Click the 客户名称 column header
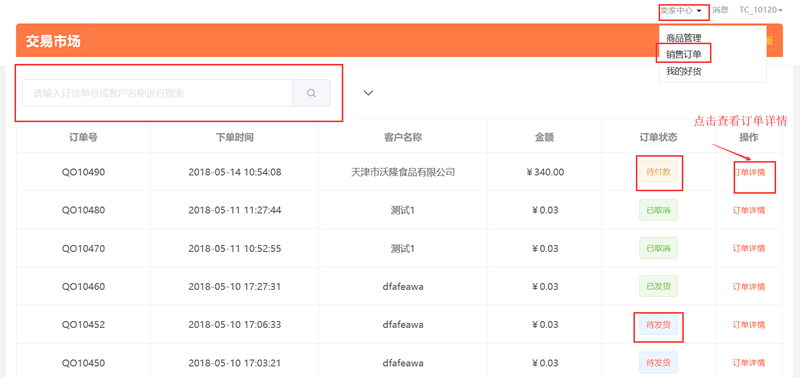The height and width of the screenshot is (378, 800). pyautogui.click(x=403, y=137)
